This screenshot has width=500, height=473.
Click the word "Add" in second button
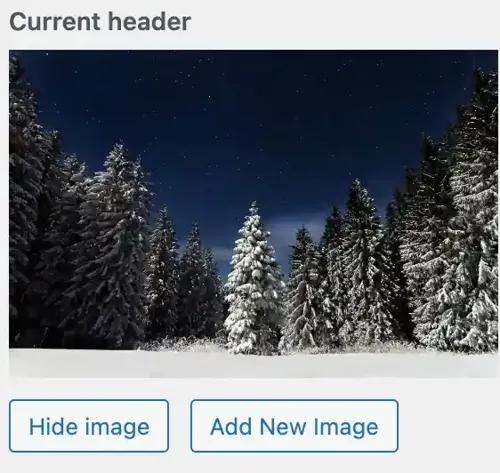[x=231, y=426]
